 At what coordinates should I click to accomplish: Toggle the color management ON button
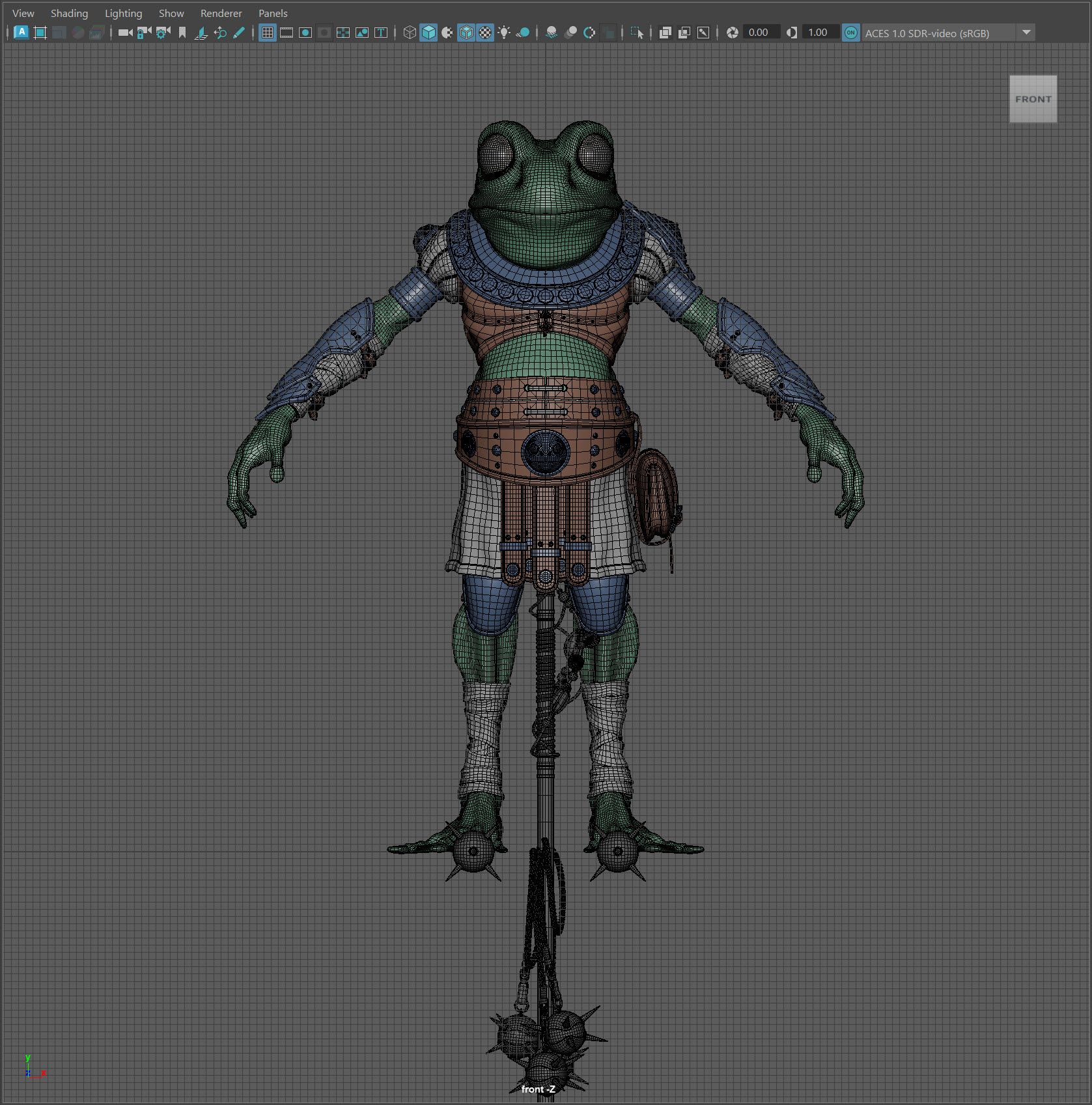pos(851,33)
